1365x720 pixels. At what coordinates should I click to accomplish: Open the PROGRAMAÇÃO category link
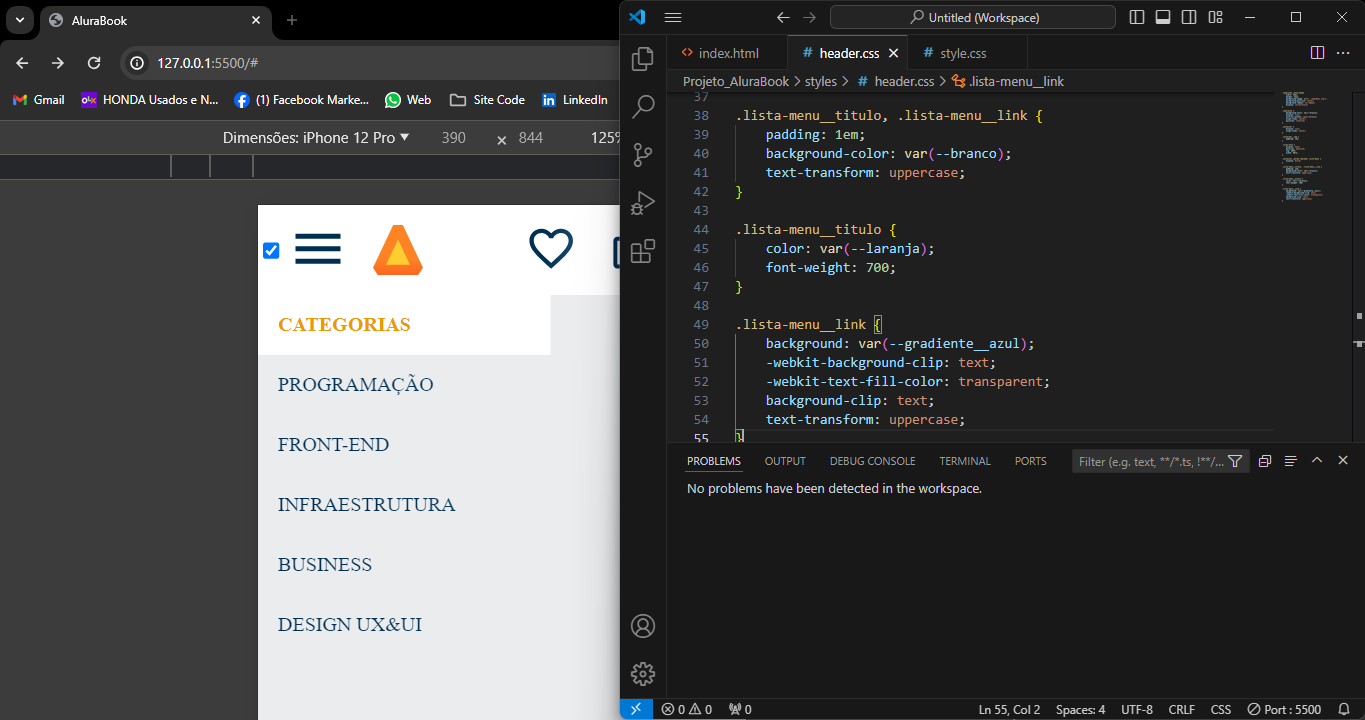(356, 385)
